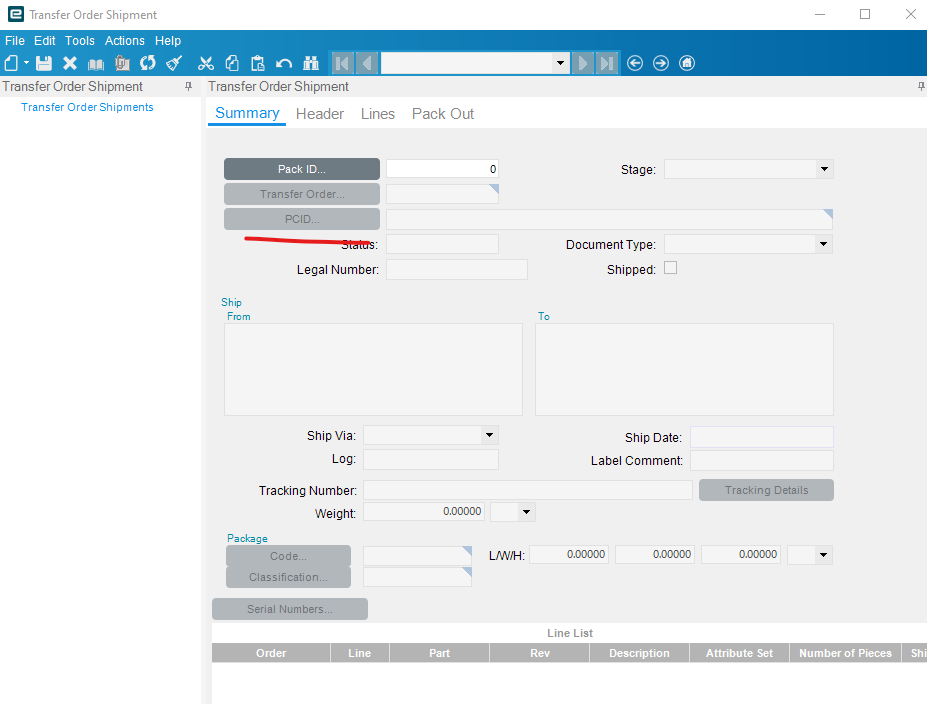This screenshot has width=927, height=704.
Task: Click the Description column header in Line List
Action: click(639, 653)
